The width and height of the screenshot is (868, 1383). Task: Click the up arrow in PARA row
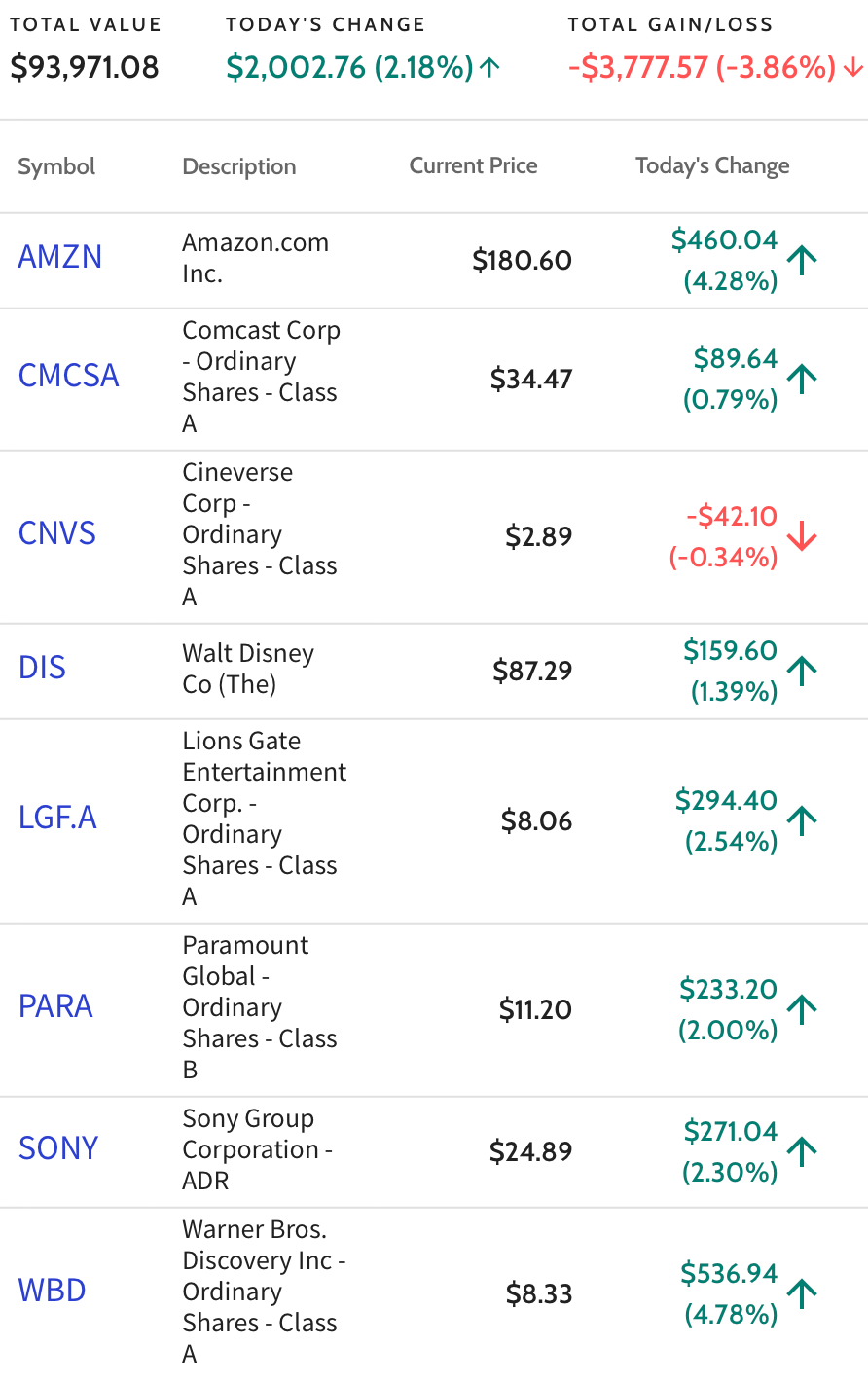[x=802, y=1009]
